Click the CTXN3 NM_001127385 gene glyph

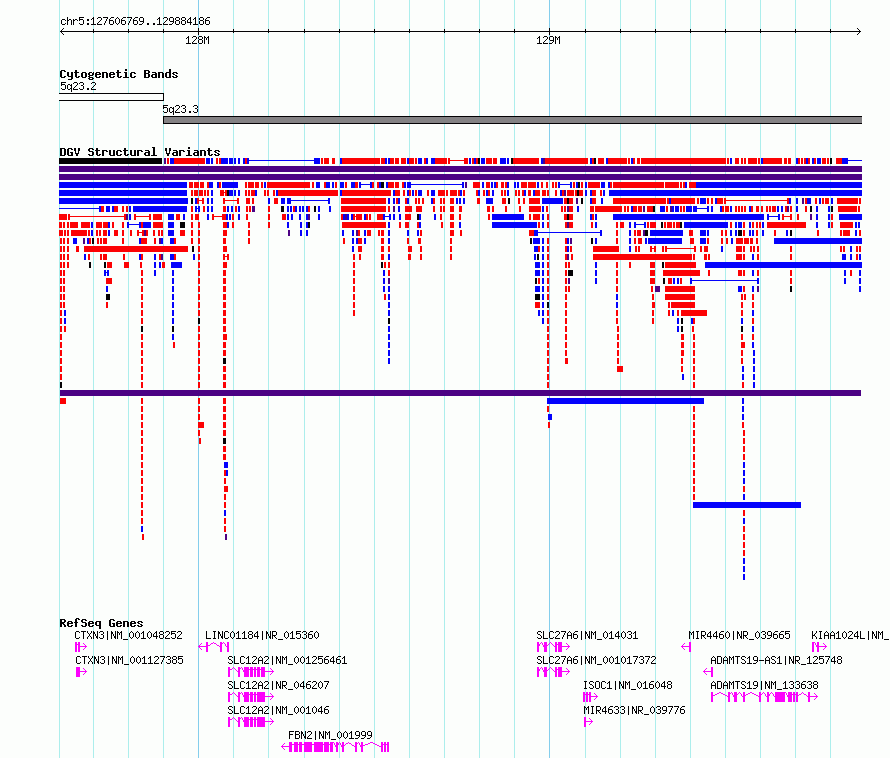(81, 672)
